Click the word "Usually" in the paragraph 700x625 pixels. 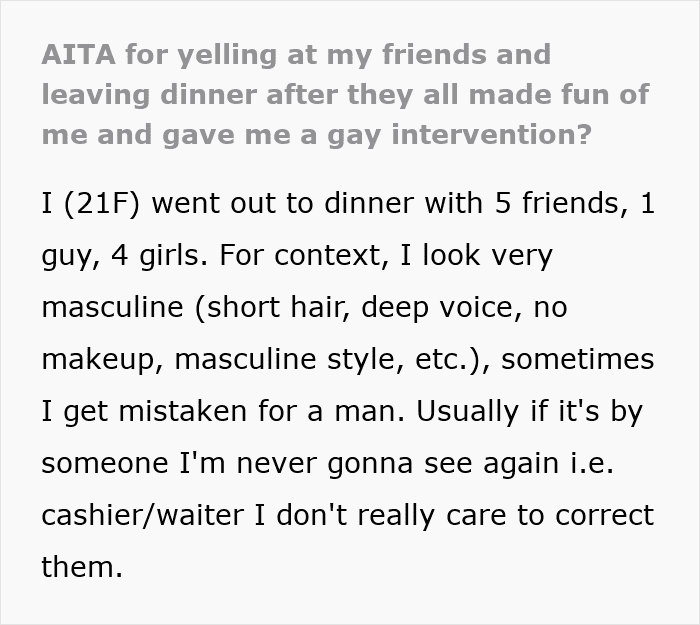click(449, 412)
